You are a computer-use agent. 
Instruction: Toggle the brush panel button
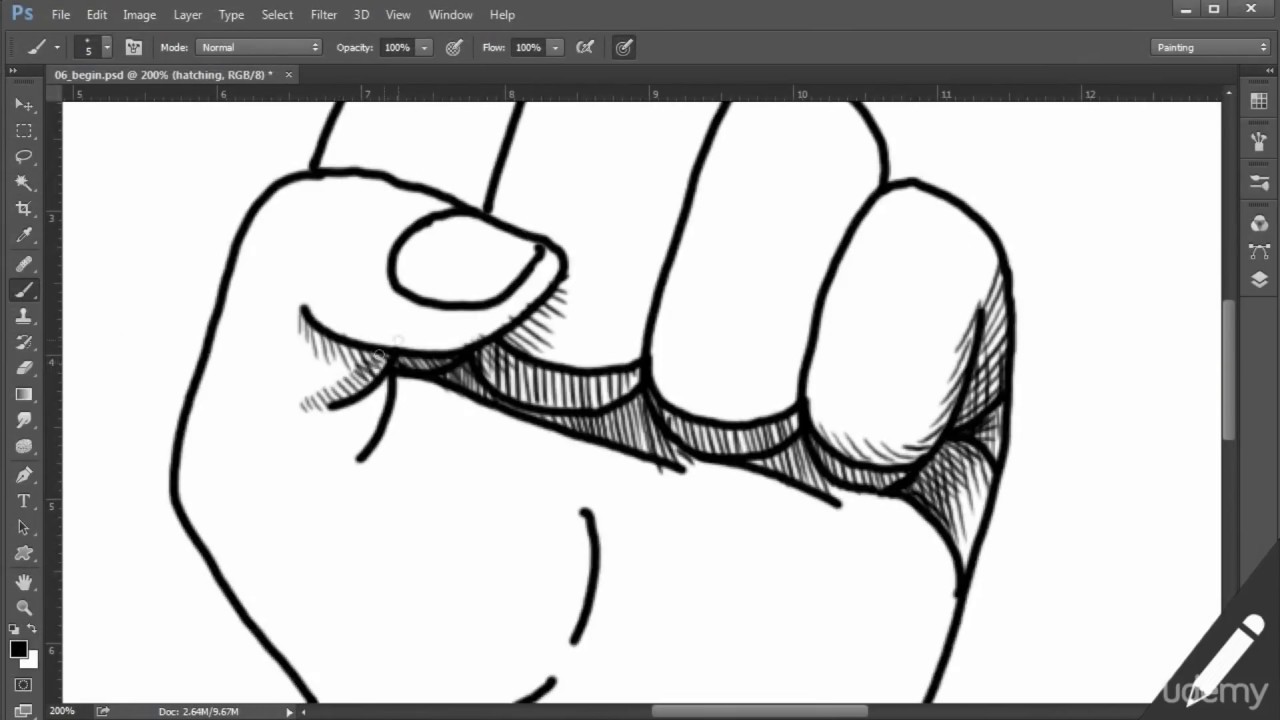point(134,47)
